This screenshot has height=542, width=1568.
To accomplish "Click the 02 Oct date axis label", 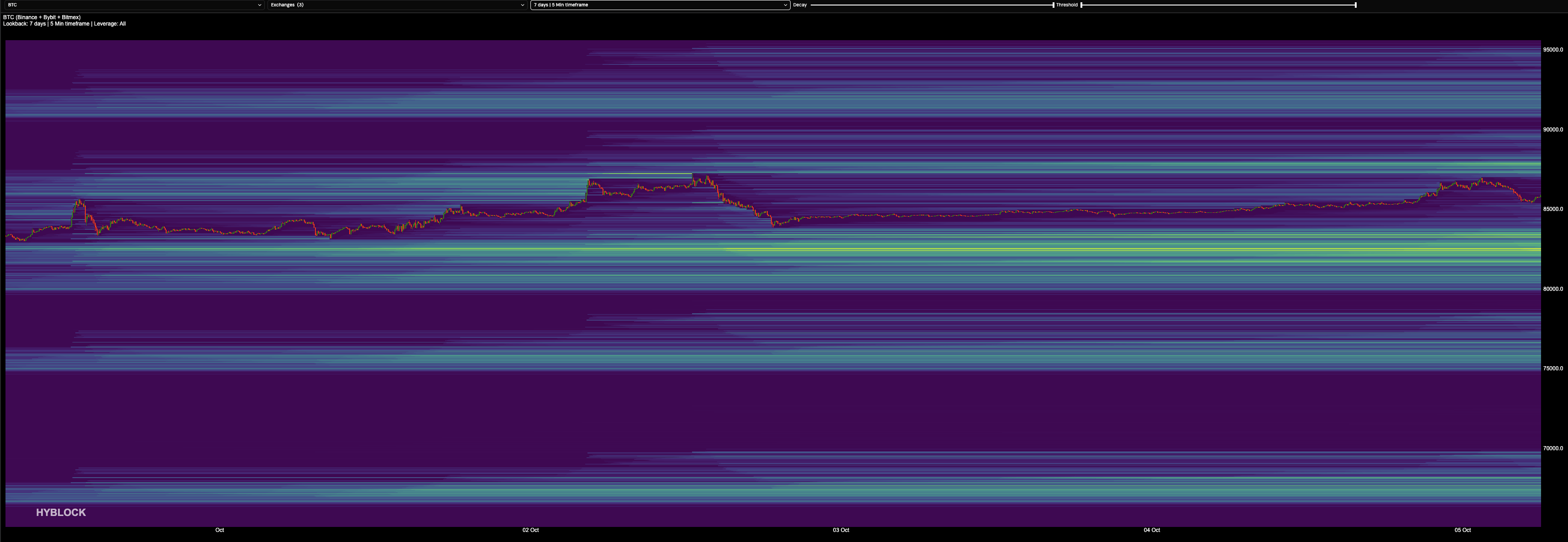I will click(x=530, y=531).
